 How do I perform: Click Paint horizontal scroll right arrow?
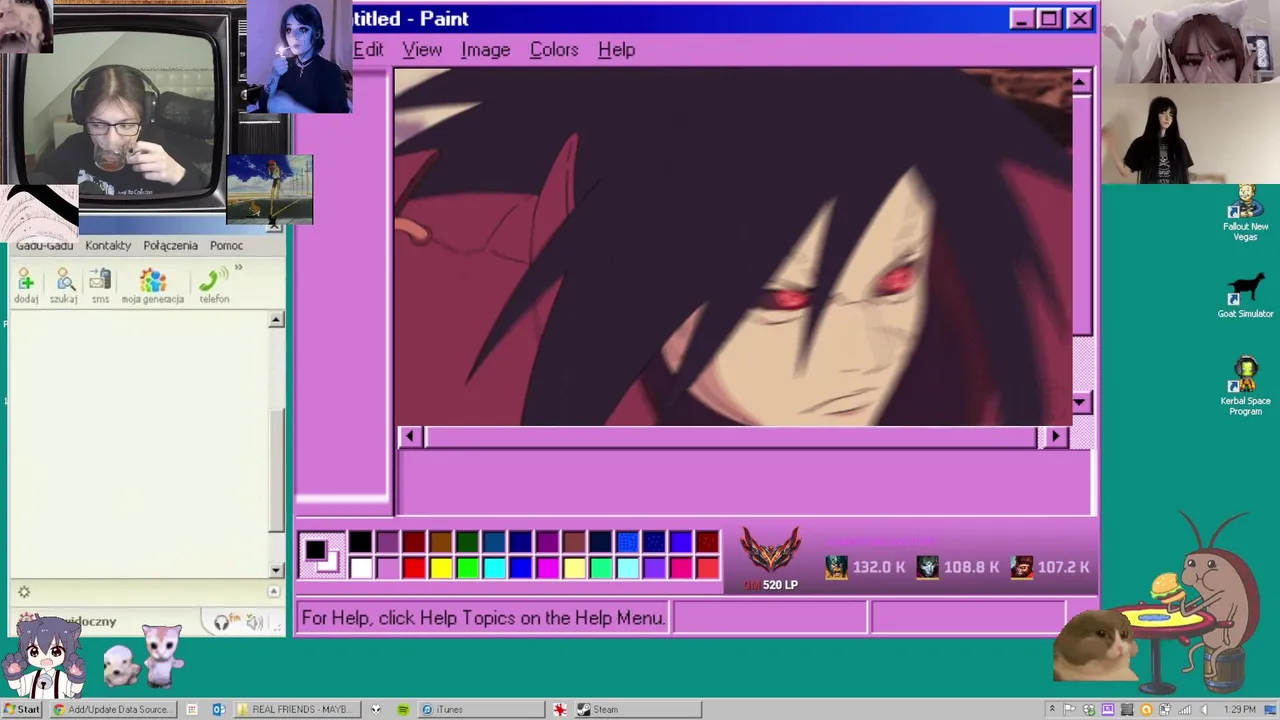pyautogui.click(x=1055, y=436)
